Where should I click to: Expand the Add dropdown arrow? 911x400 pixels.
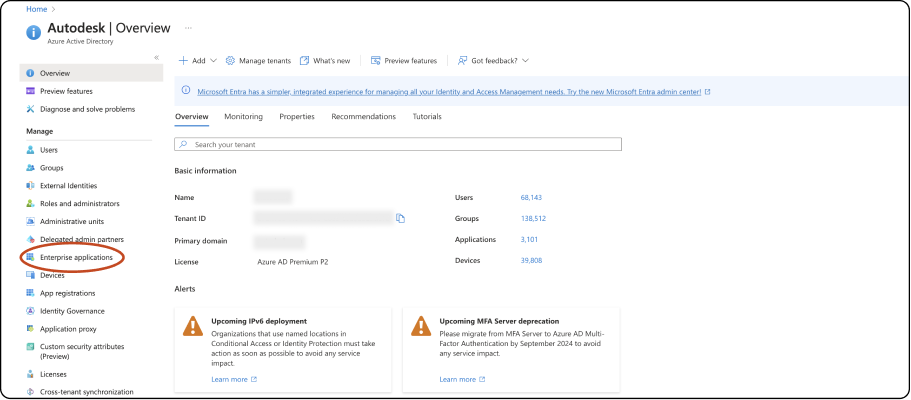[213, 60]
